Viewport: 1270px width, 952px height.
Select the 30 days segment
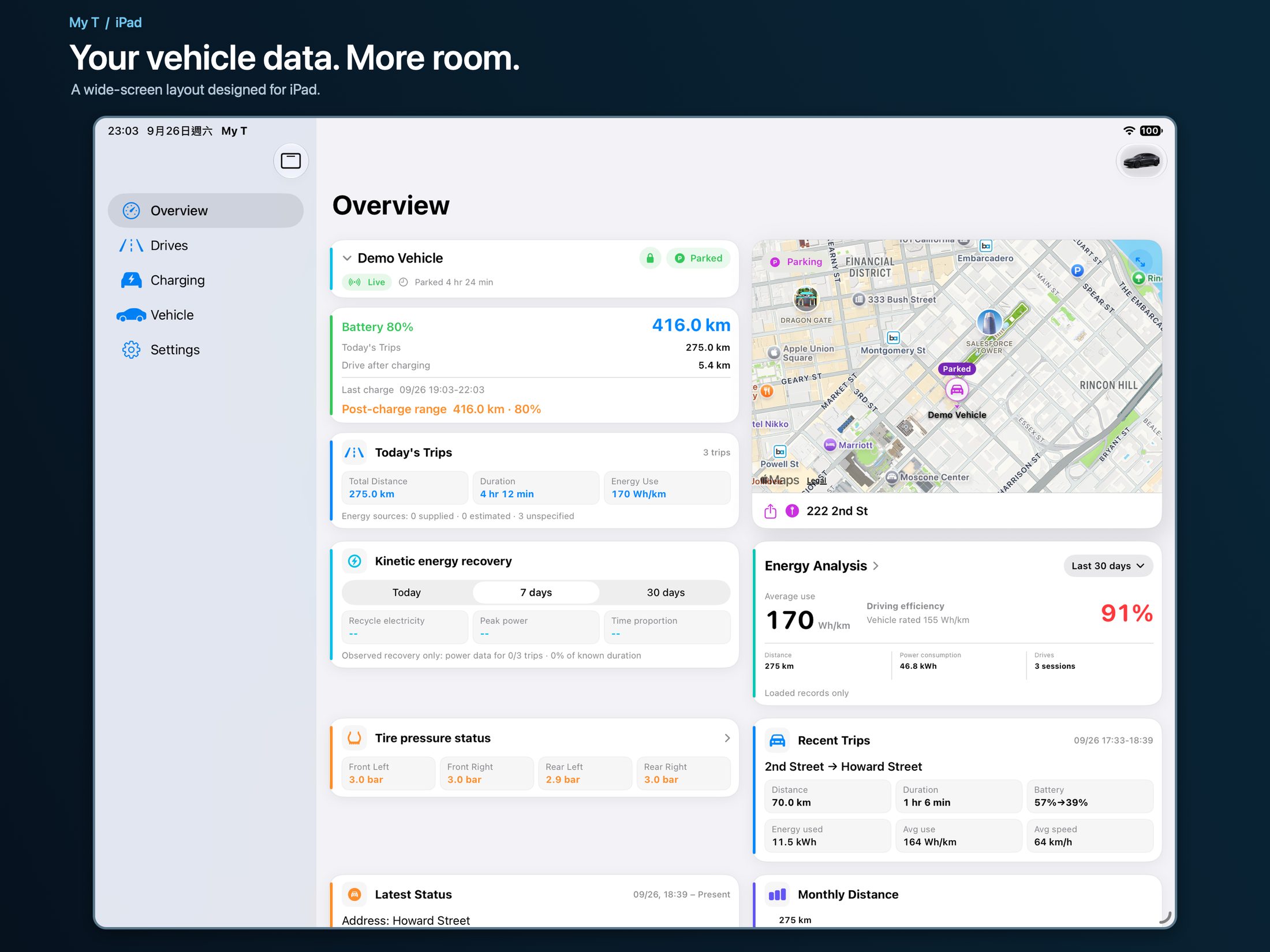click(x=665, y=593)
